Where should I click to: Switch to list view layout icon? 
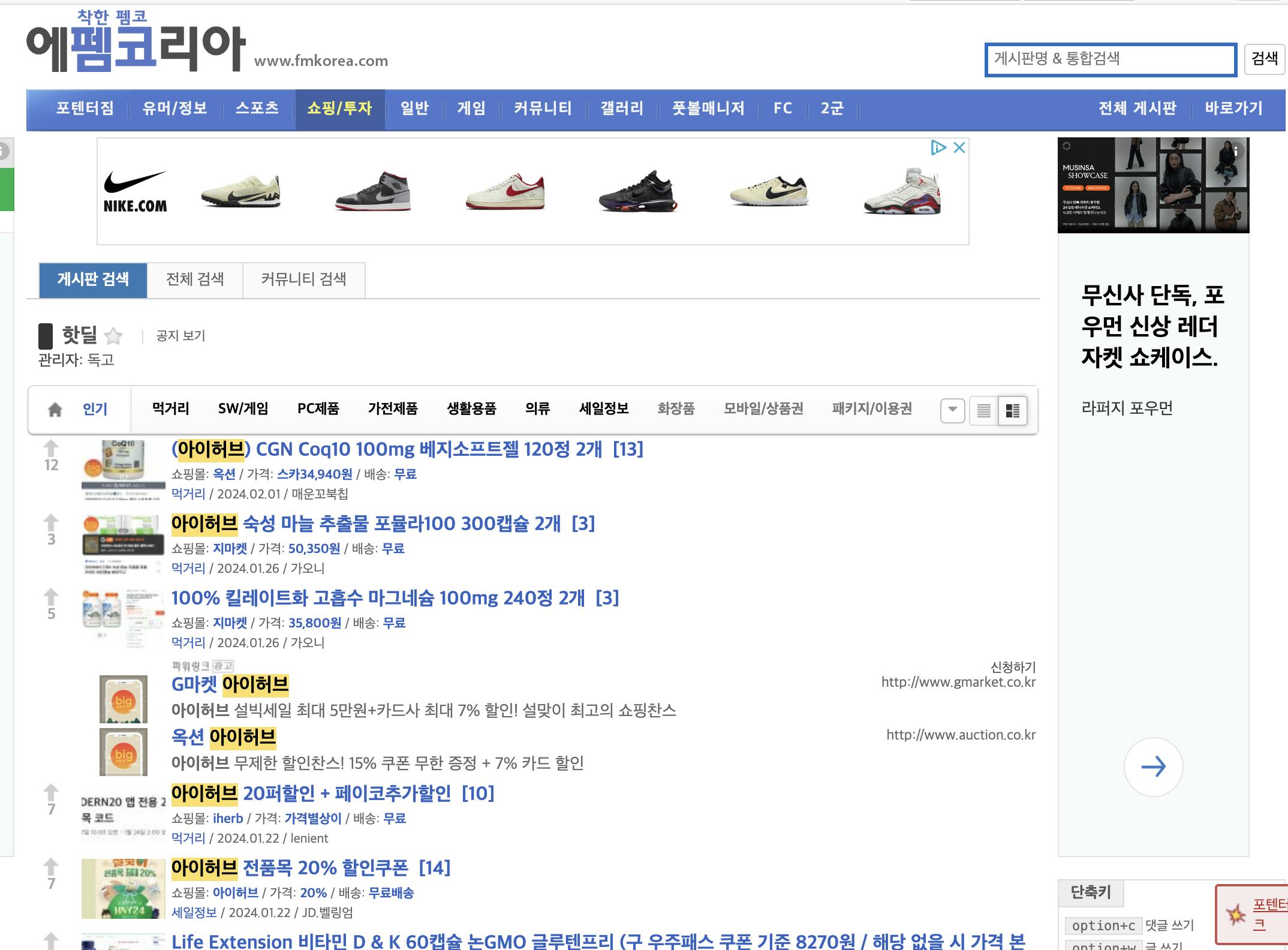[983, 411]
